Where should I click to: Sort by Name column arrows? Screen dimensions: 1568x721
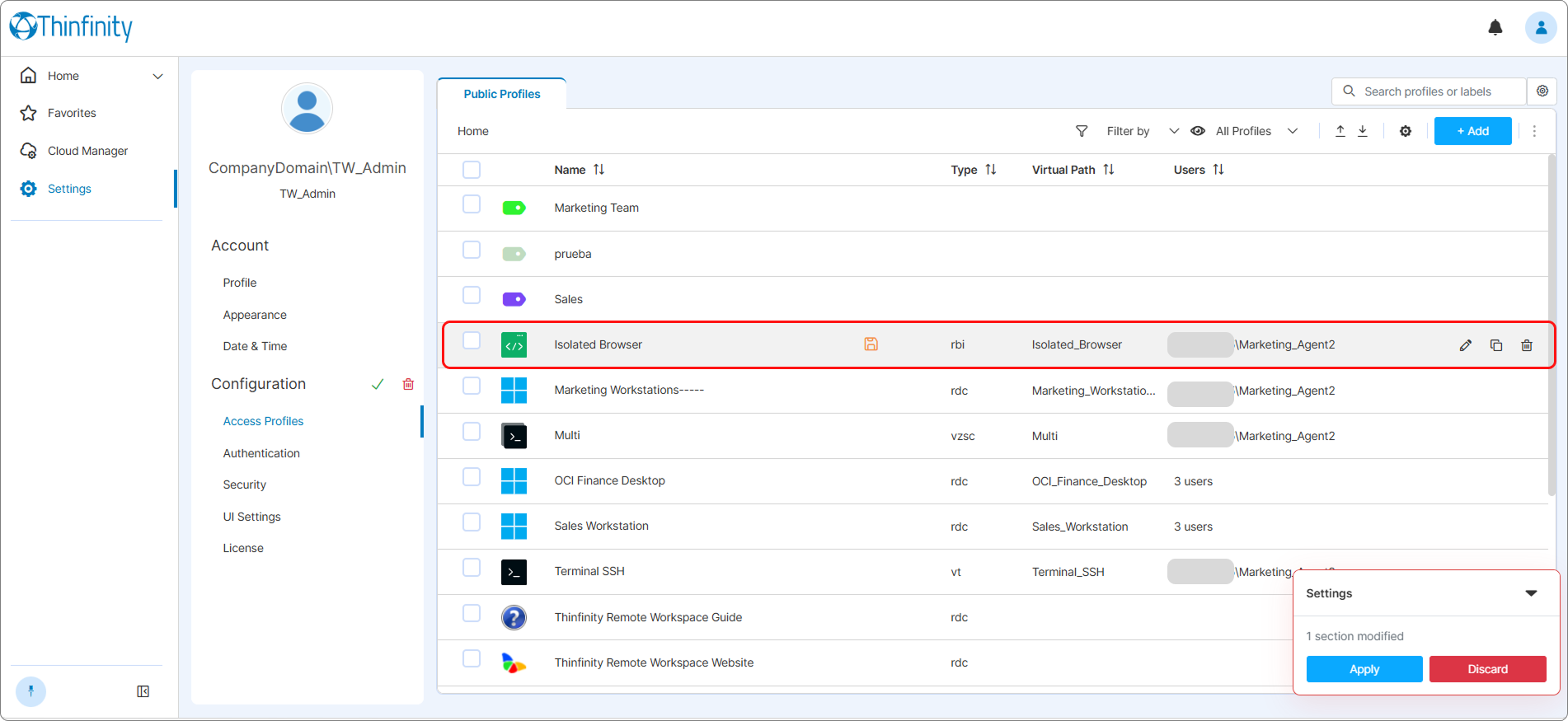coord(599,170)
